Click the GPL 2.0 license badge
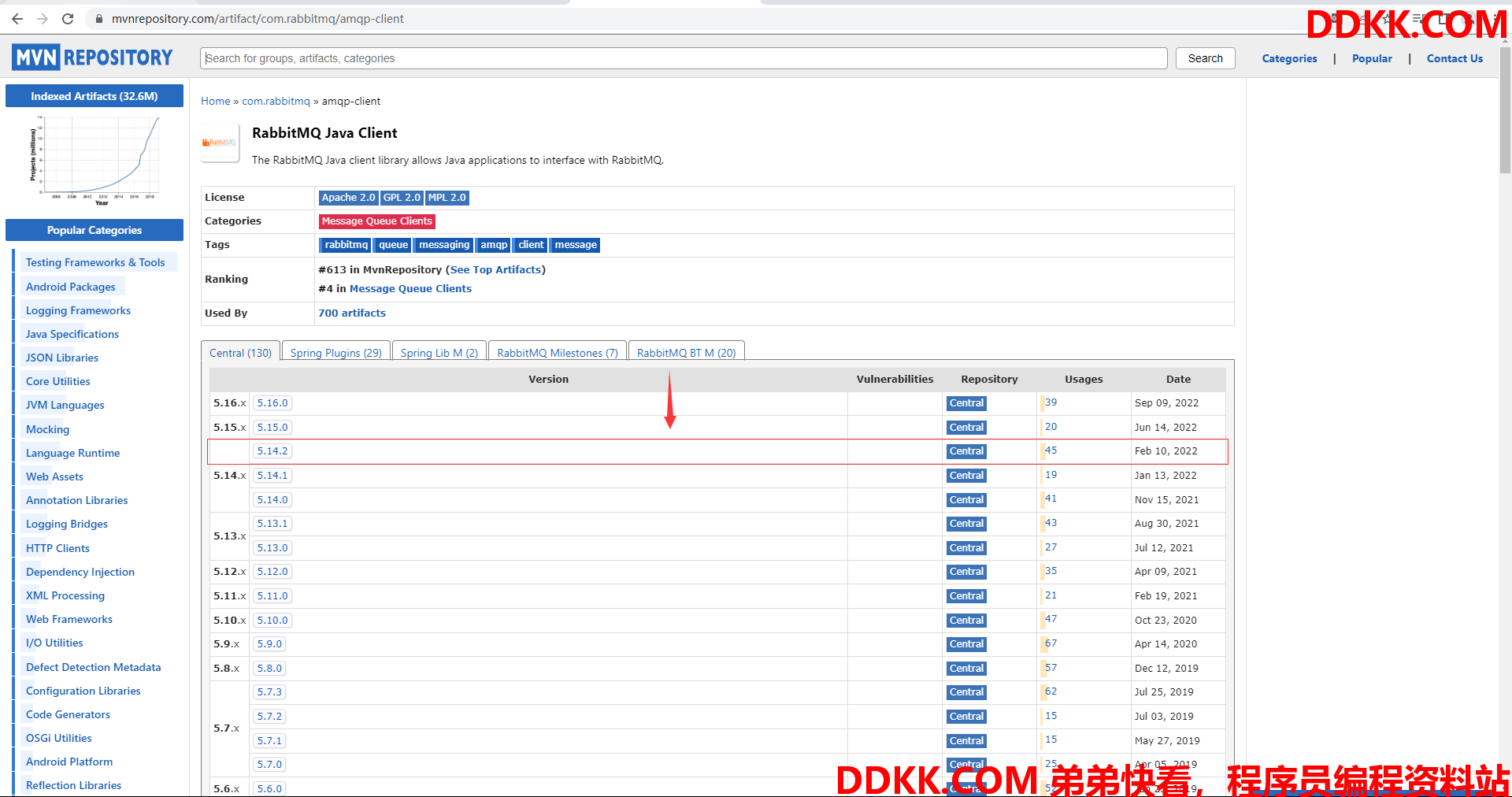Image resolution: width=1512 pixels, height=797 pixels. 402,198
